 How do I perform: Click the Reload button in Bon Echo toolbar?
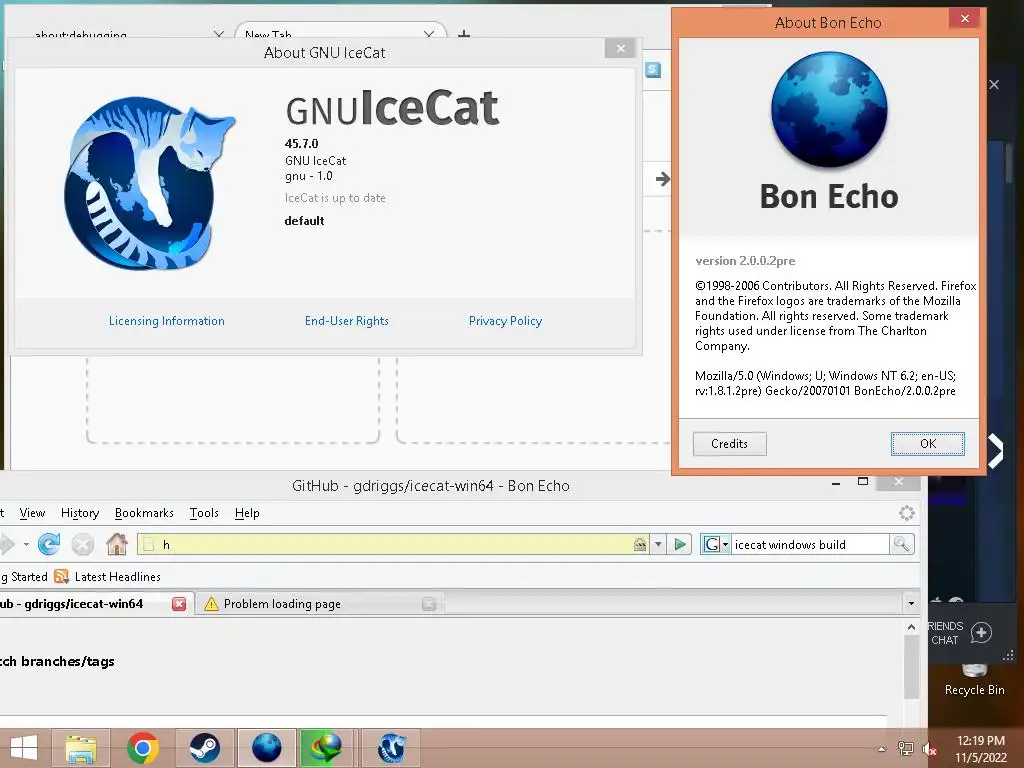tap(49, 544)
